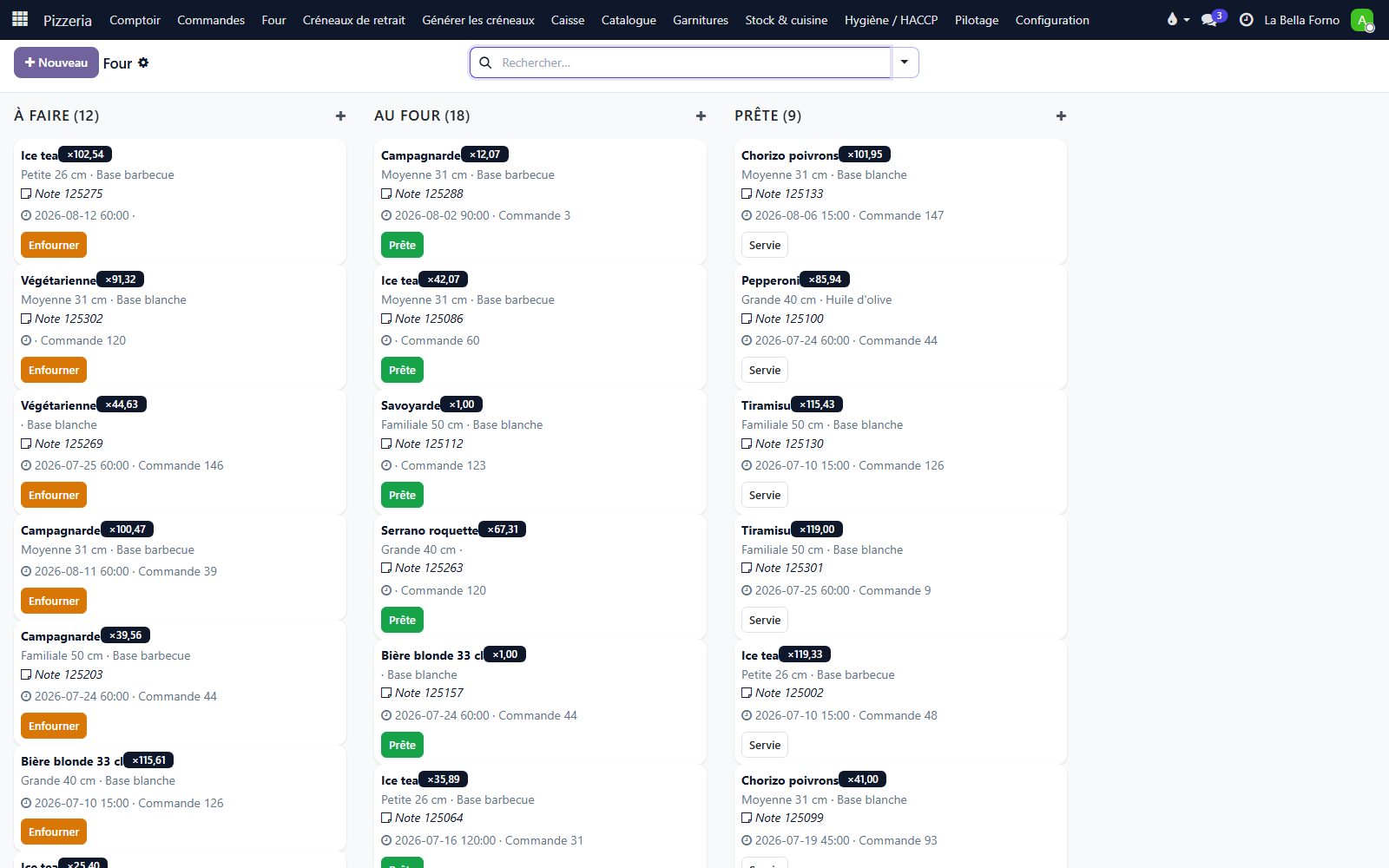1389x868 pixels.
Task: Mark Campagnarde Commande 3 as Prête
Action: (402, 245)
